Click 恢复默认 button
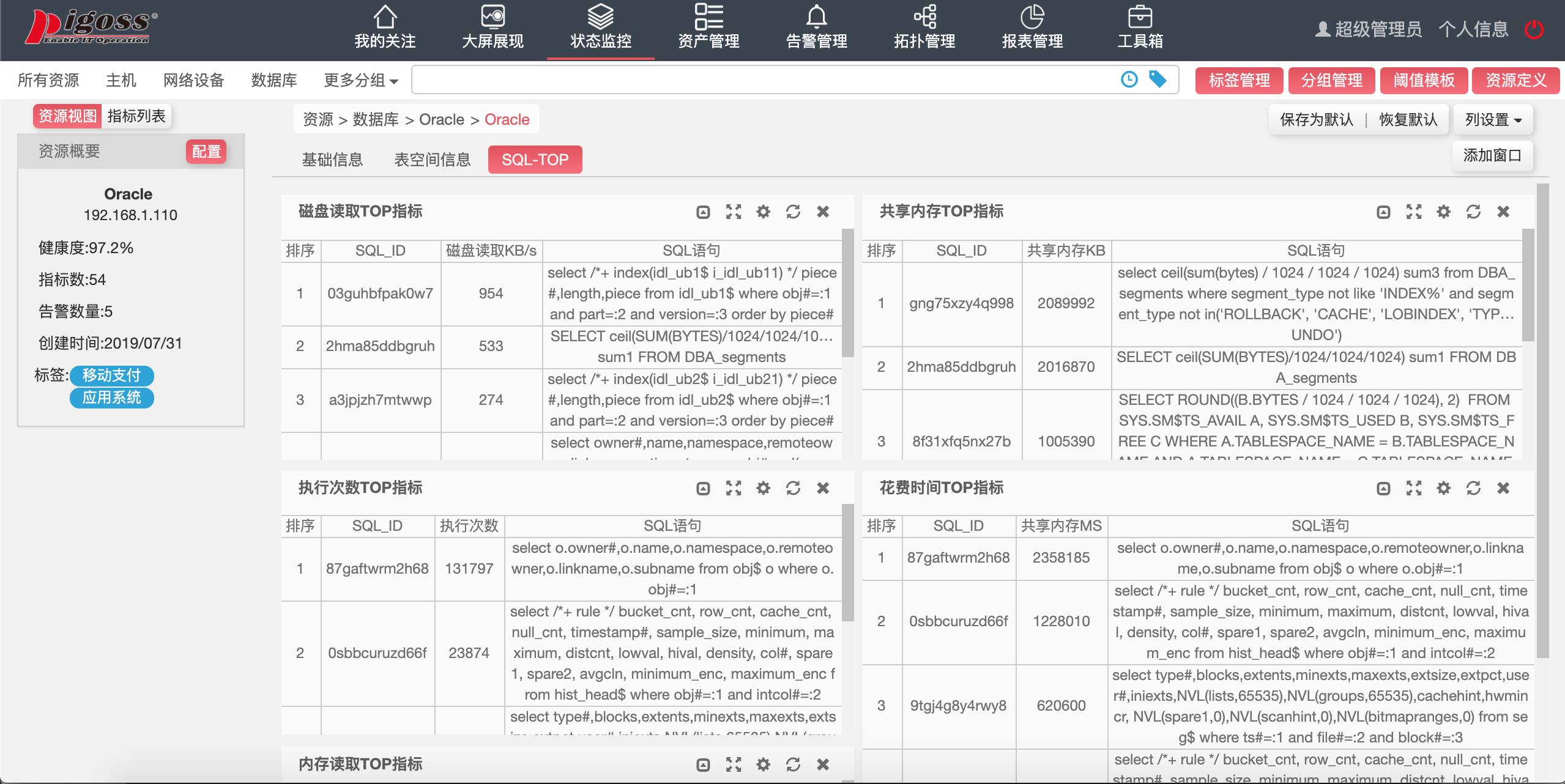The height and width of the screenshot is (784, 1565). [1408, 119]
